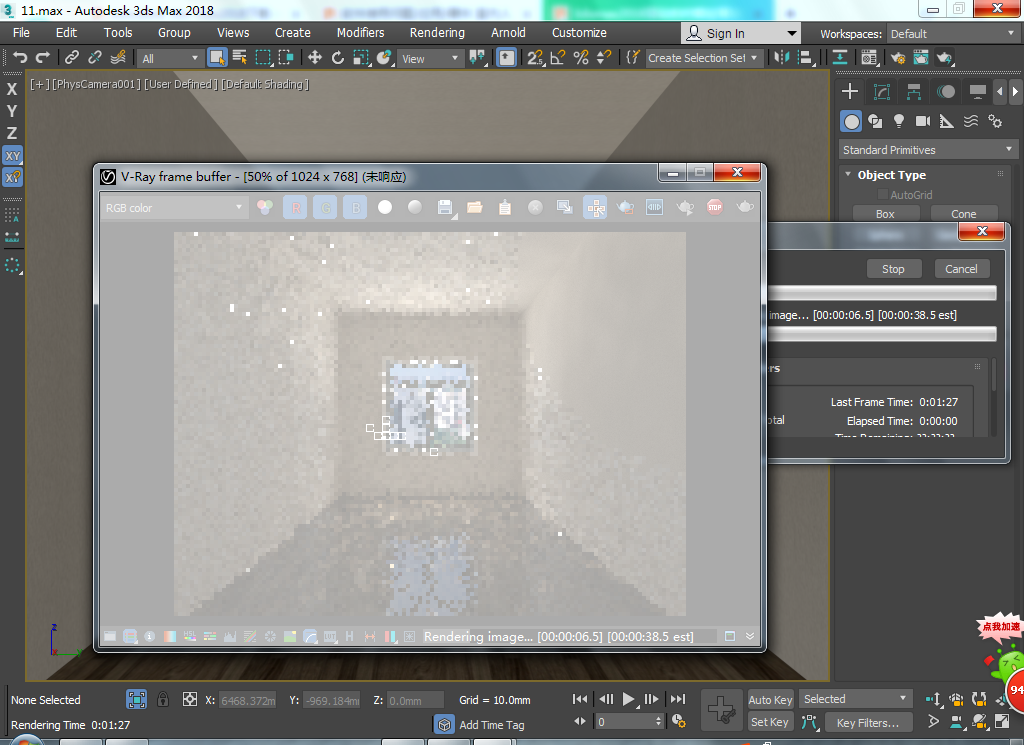Screen dimensions: 1024x745
Task: Toggle the selection lock padlock icon
Action: point(163,699)
